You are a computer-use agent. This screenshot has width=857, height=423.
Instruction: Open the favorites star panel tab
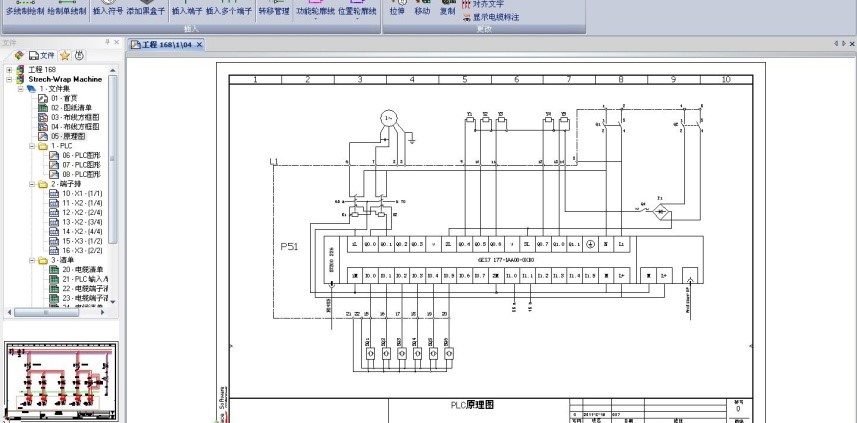pos(65,55)
